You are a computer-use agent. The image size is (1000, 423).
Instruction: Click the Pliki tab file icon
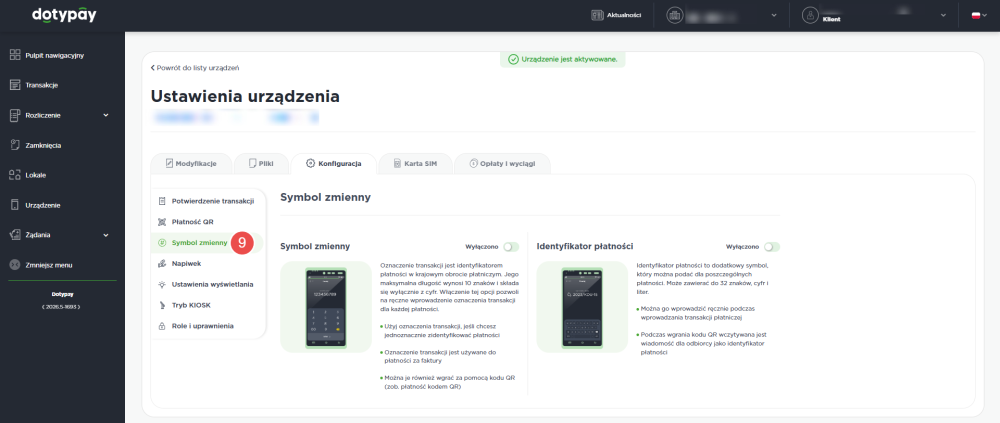tap(253, 163)
